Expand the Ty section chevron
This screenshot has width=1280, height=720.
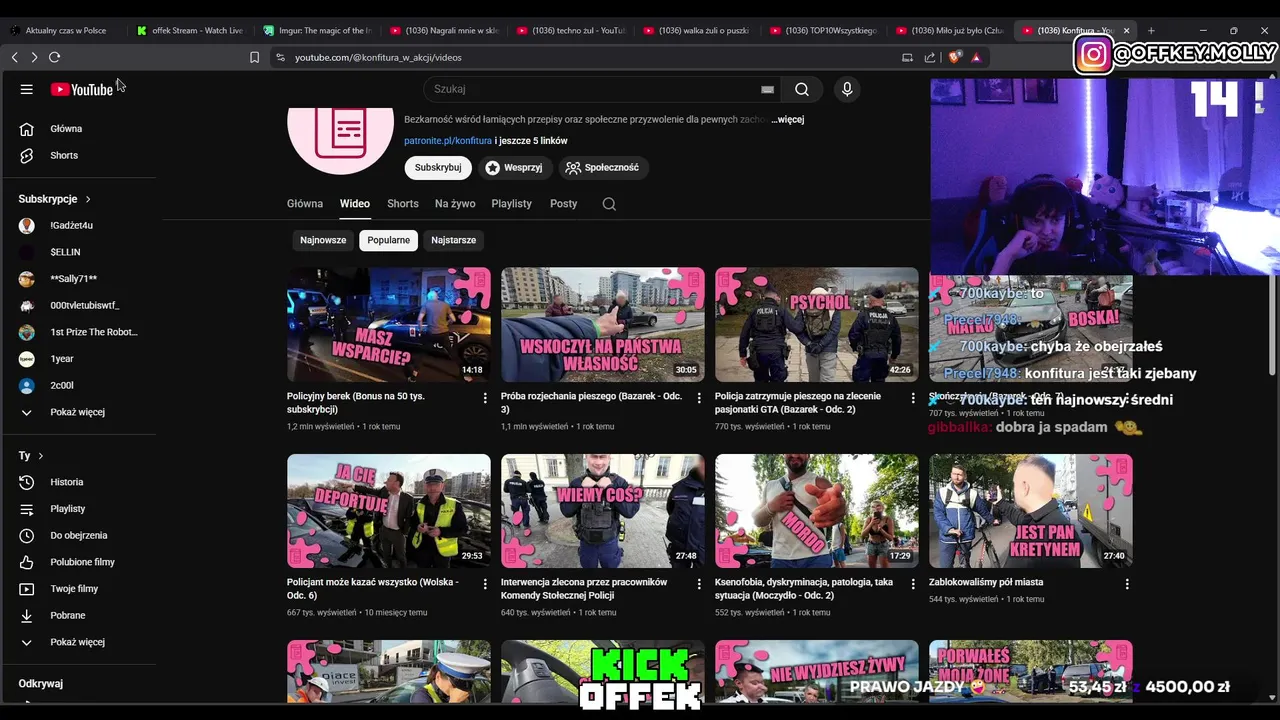click(40, 456)
